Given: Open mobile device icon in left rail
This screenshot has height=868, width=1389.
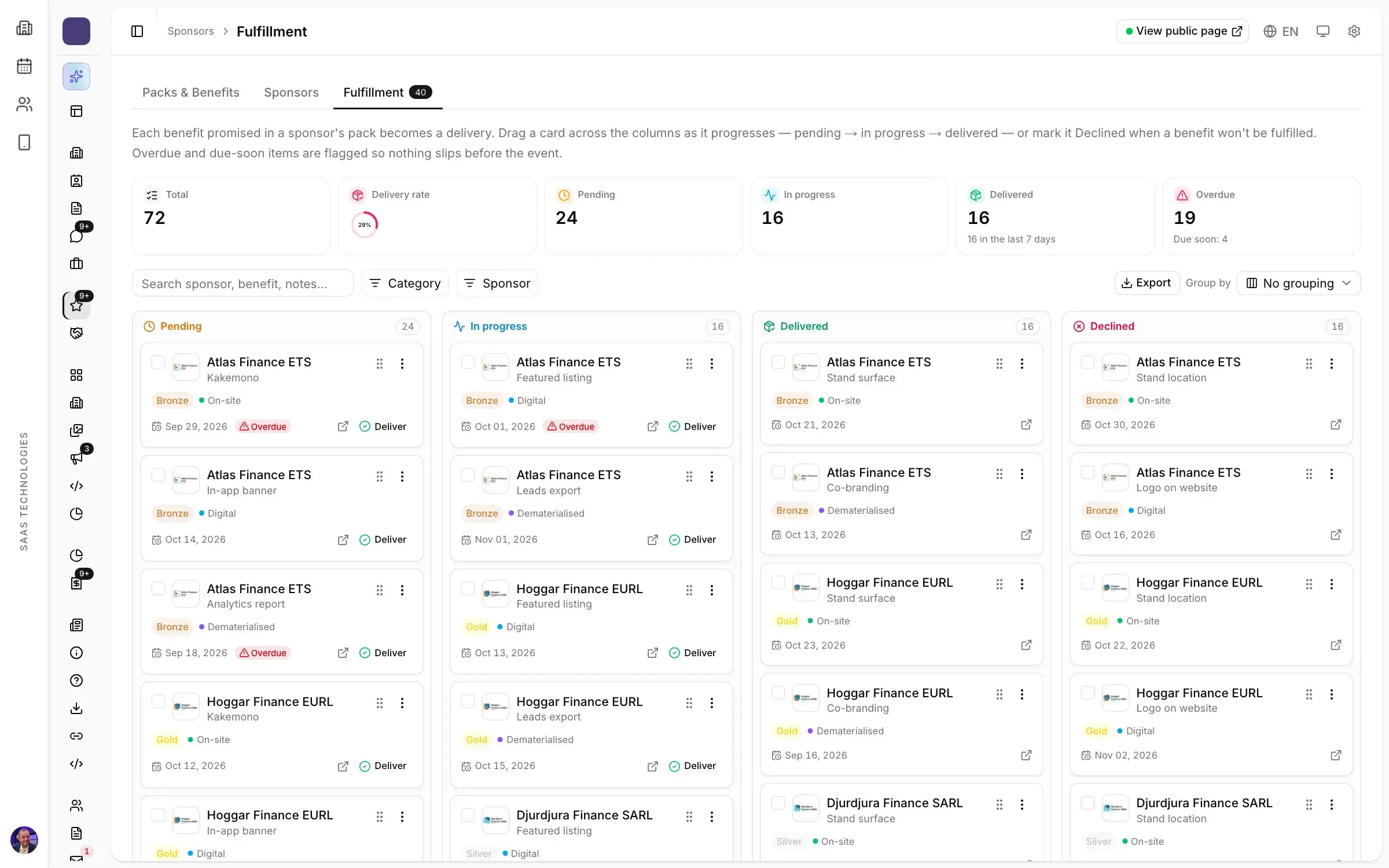Looking at the screenshot, I should pos(24,142).
